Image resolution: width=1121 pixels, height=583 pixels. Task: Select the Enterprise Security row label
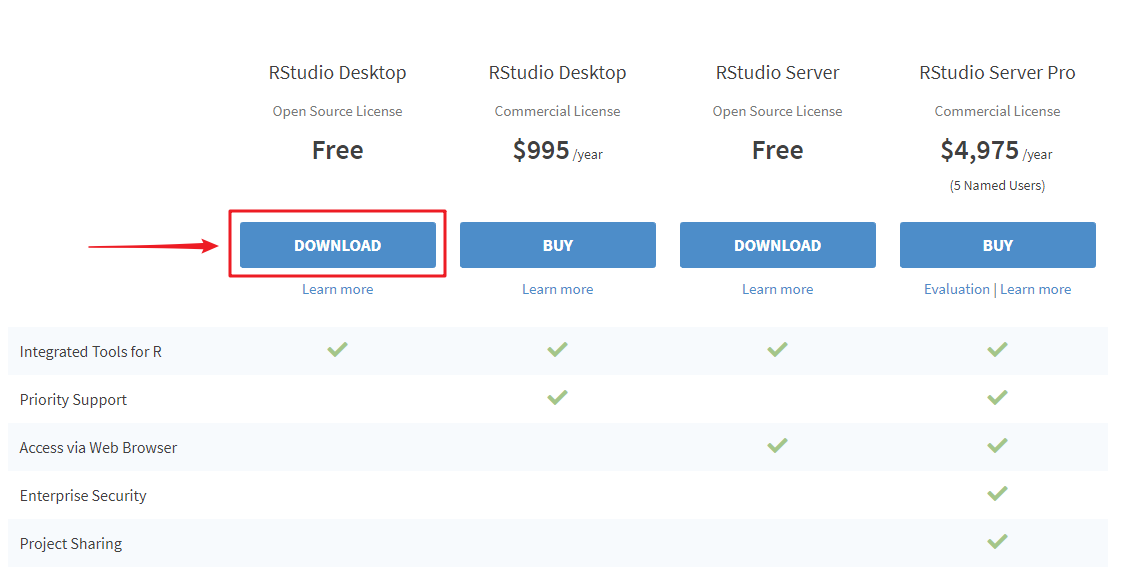coord(83,496)
